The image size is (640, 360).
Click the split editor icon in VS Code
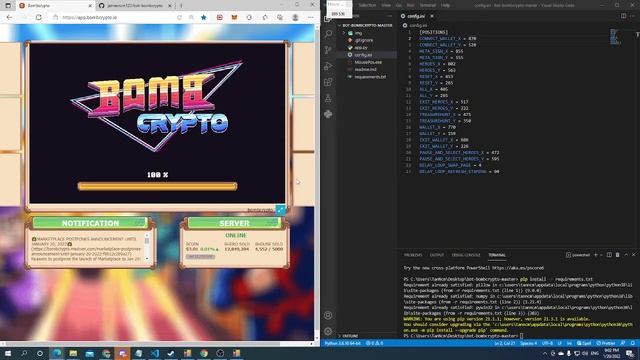pyautogui.click(x=623, y=16)
